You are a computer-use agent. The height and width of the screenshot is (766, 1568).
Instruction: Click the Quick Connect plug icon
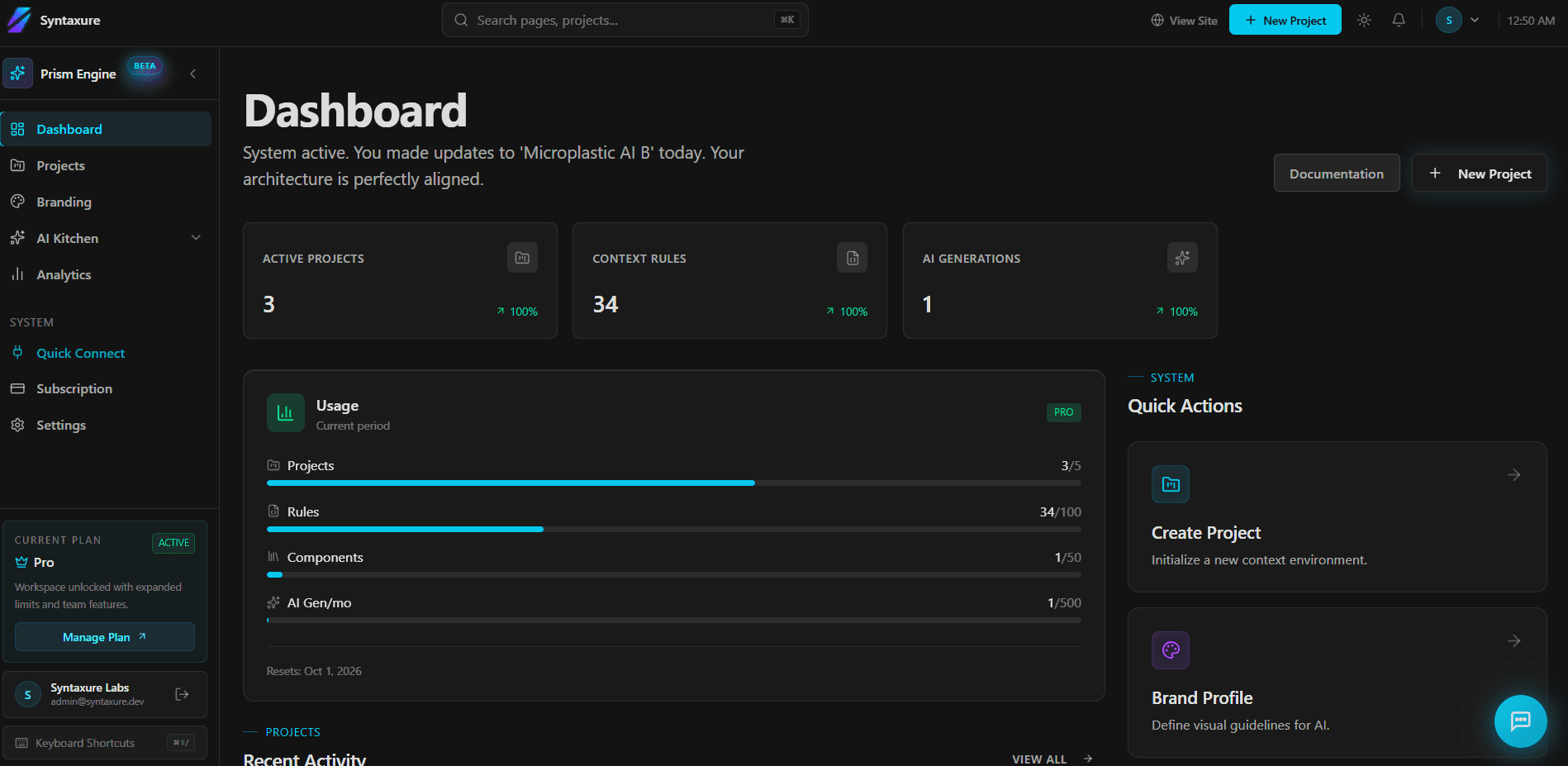17,353
